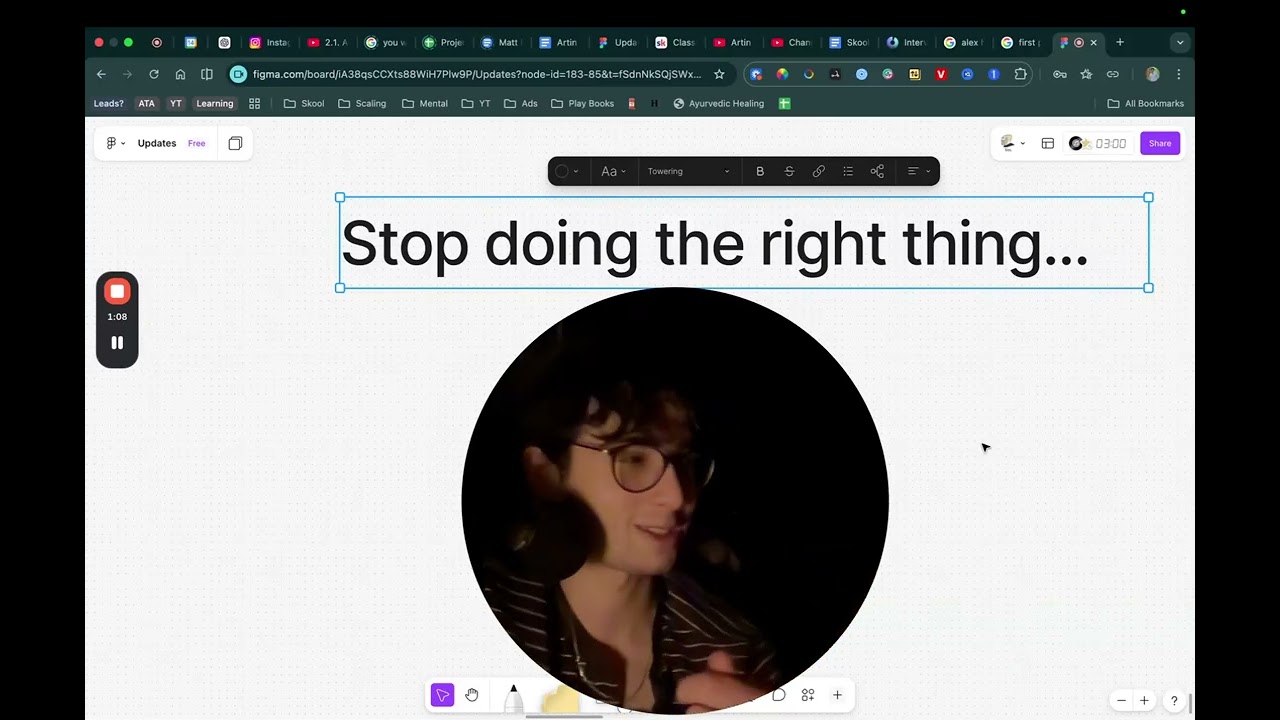Open the Mental bookmarks folder
This screenshot has height=720, width=1280.
coord(424,103)
